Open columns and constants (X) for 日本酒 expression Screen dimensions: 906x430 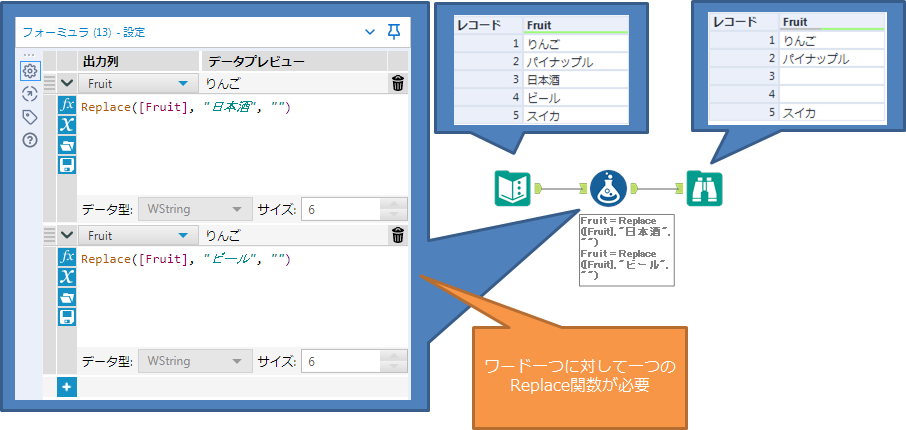[x=68, y=125]
